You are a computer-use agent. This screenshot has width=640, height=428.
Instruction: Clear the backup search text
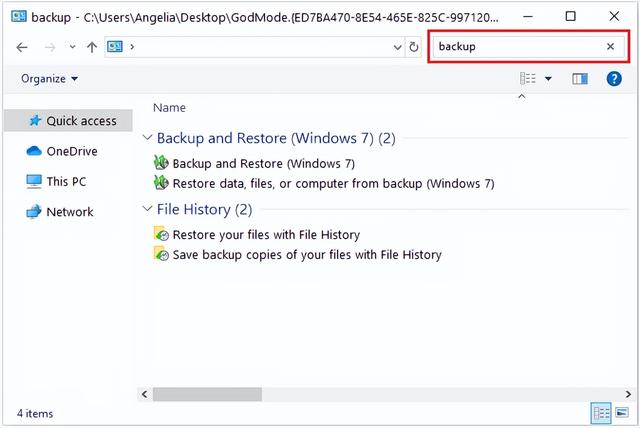click(610, 47)
